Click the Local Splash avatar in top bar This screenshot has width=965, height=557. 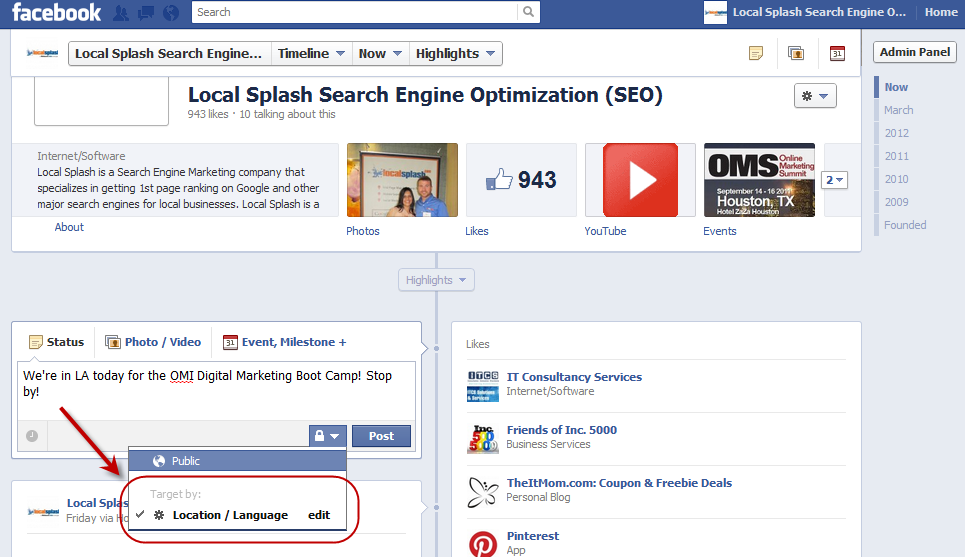(x=715, y=12)
